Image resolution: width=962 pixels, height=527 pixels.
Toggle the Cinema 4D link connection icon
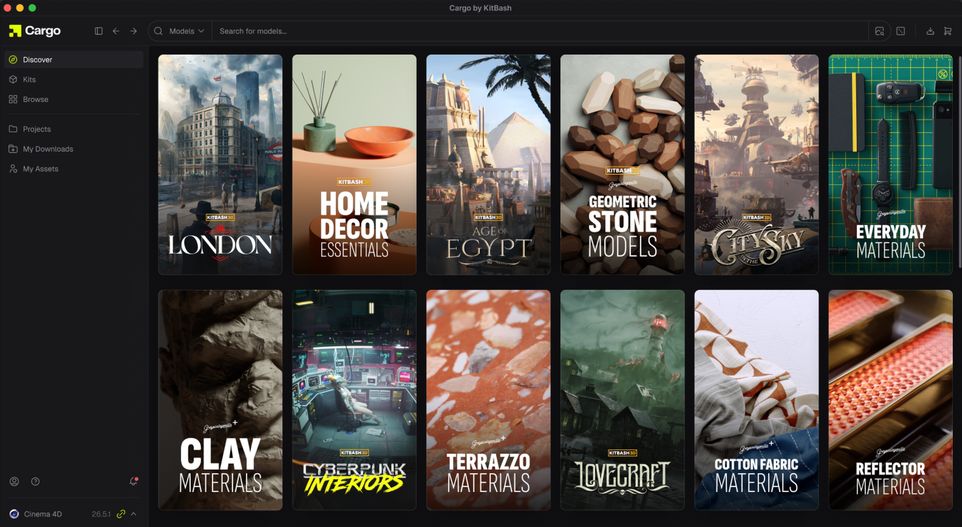click(x=121, y=514)
